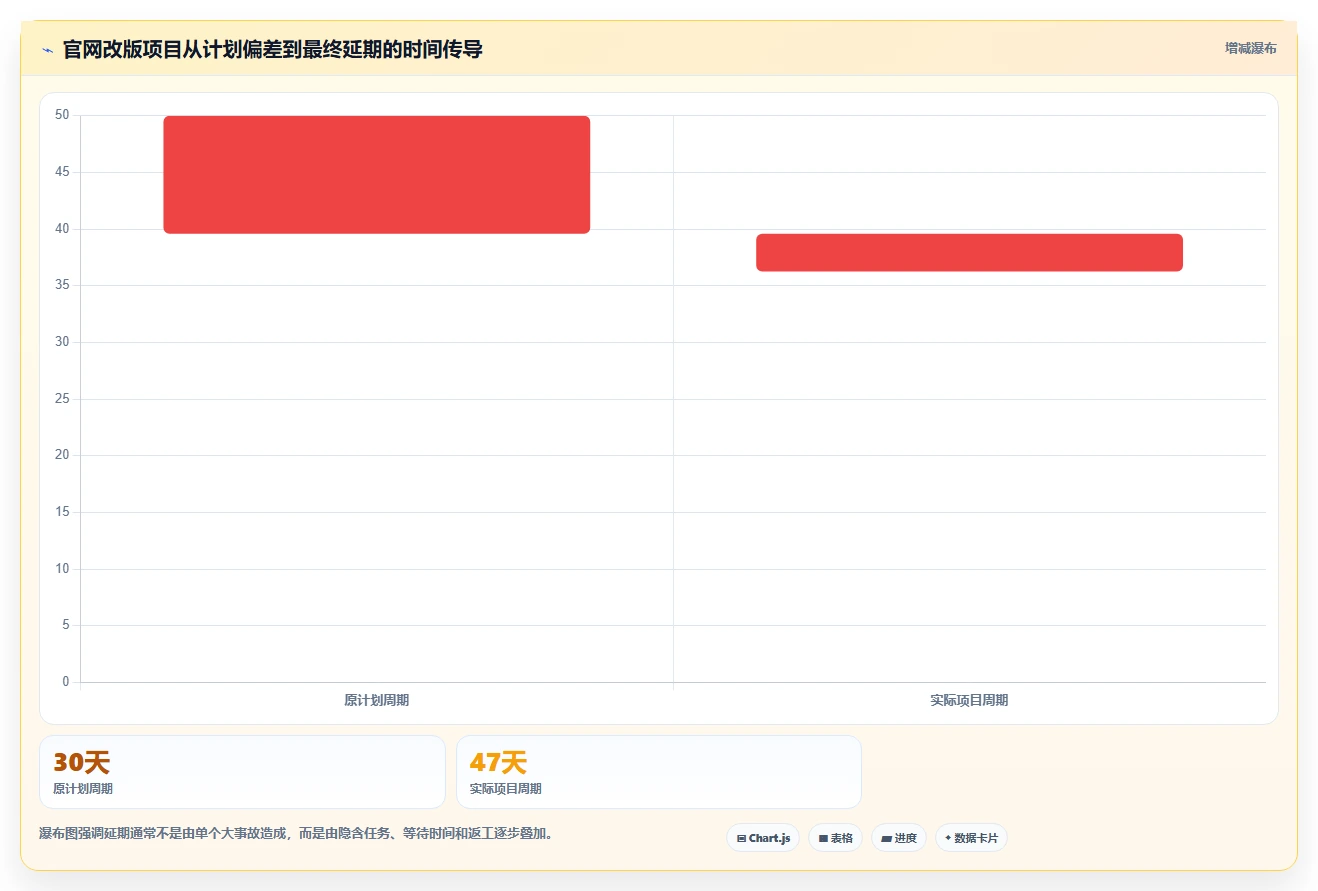Click y-axis value 50
Screen dimensions: 1318x891
pos(62,115)
